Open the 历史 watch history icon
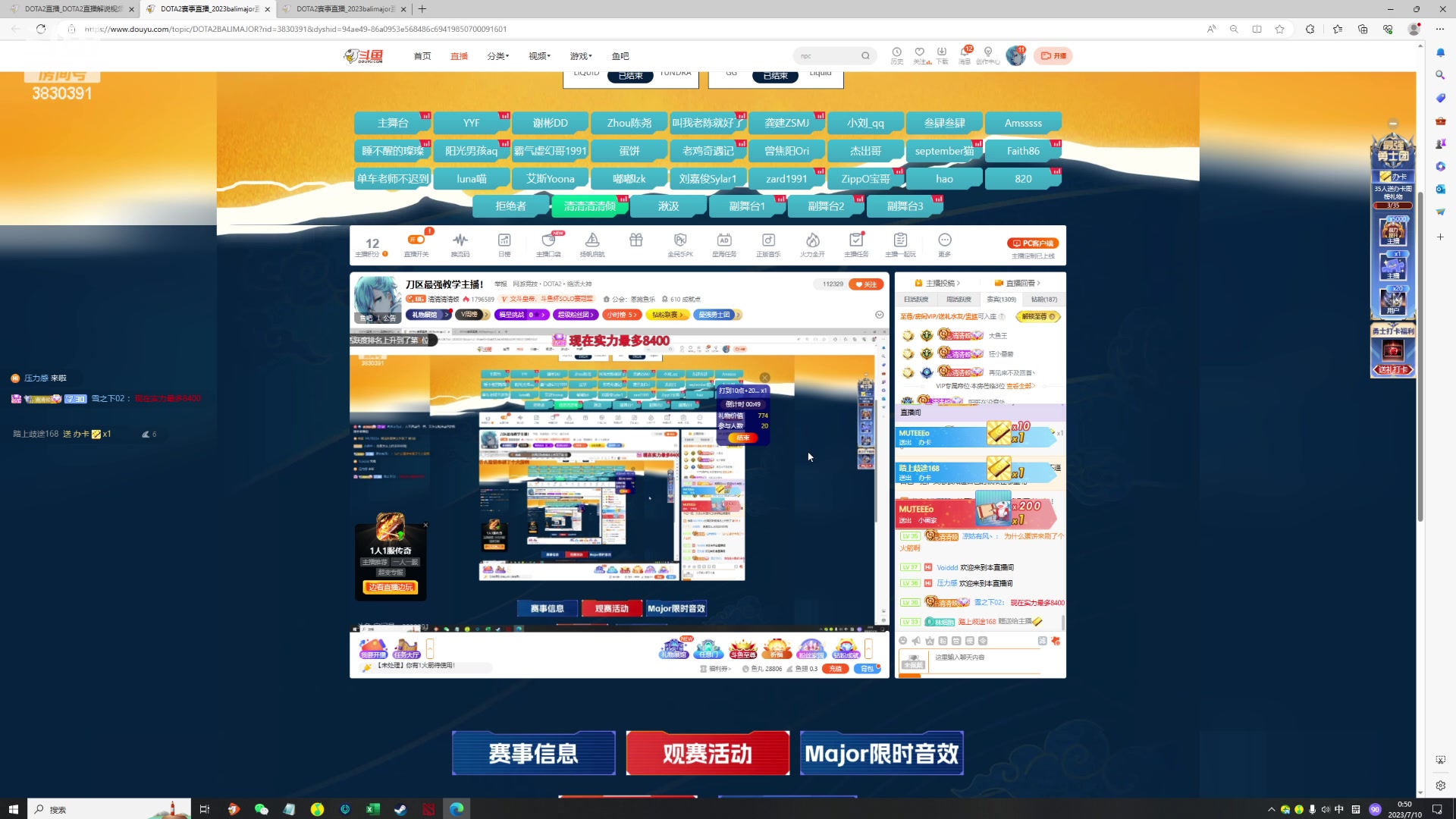Image resolution: width=1456 pixels, height=819 pixels. [x=896, y=56]
